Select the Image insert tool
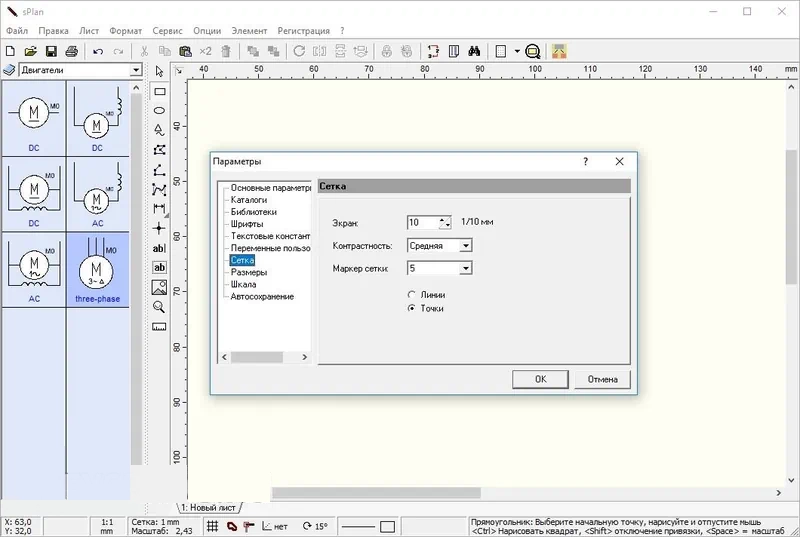 159,287
